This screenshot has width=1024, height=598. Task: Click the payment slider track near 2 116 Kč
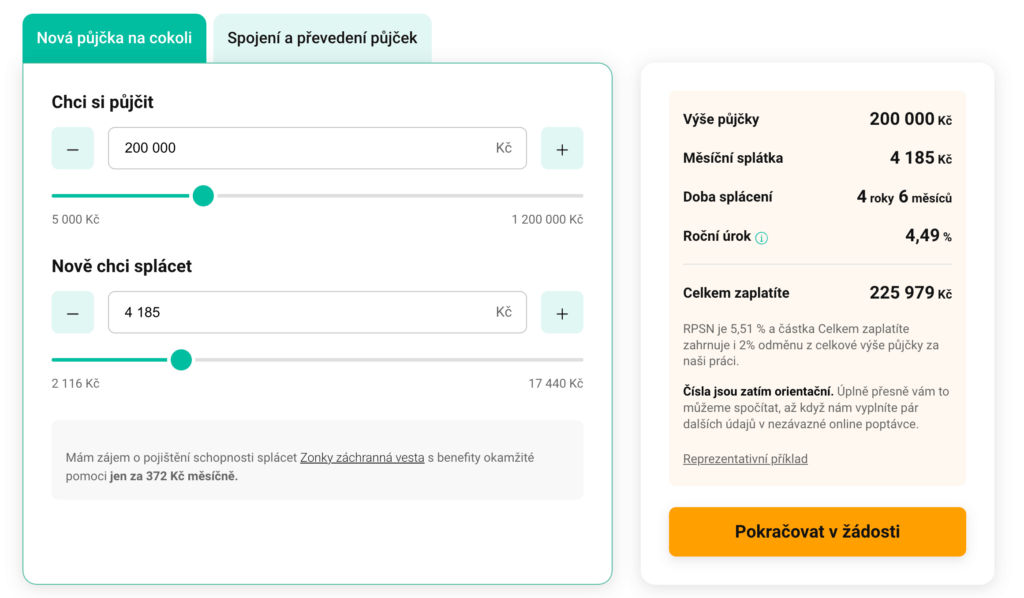[x=60, y=359]
